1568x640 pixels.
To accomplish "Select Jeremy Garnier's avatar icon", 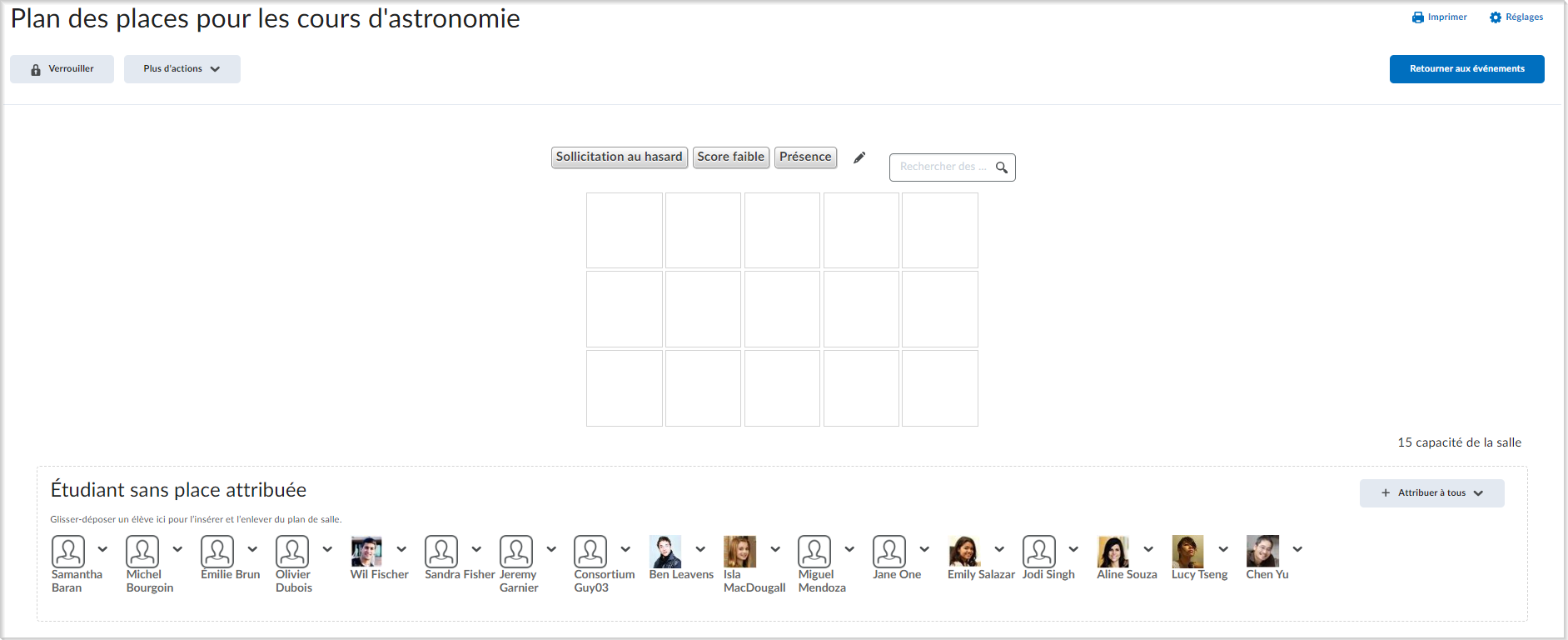I will coord(516,552).
